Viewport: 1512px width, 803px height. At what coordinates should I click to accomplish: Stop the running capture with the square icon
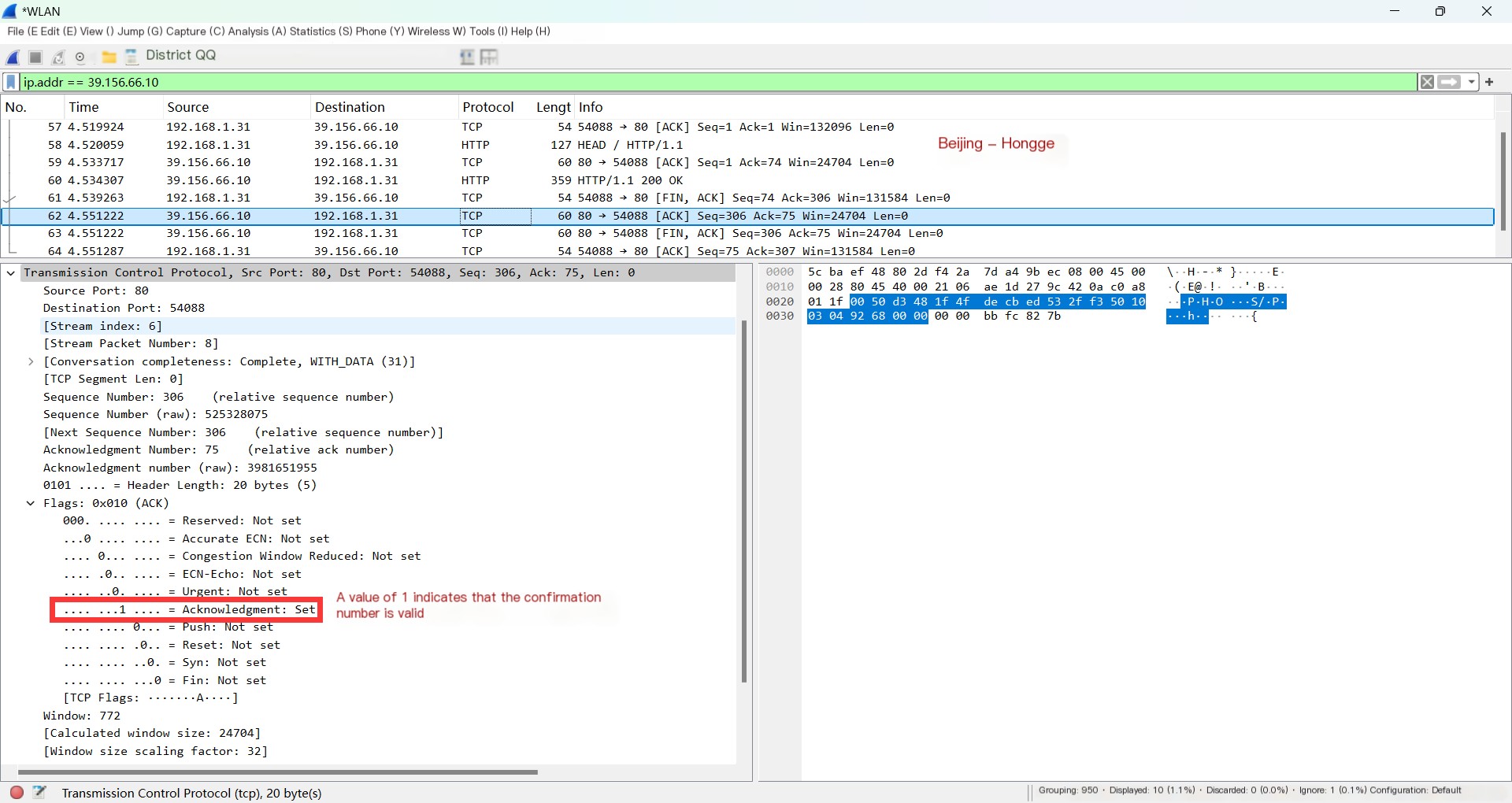point(35,57)
